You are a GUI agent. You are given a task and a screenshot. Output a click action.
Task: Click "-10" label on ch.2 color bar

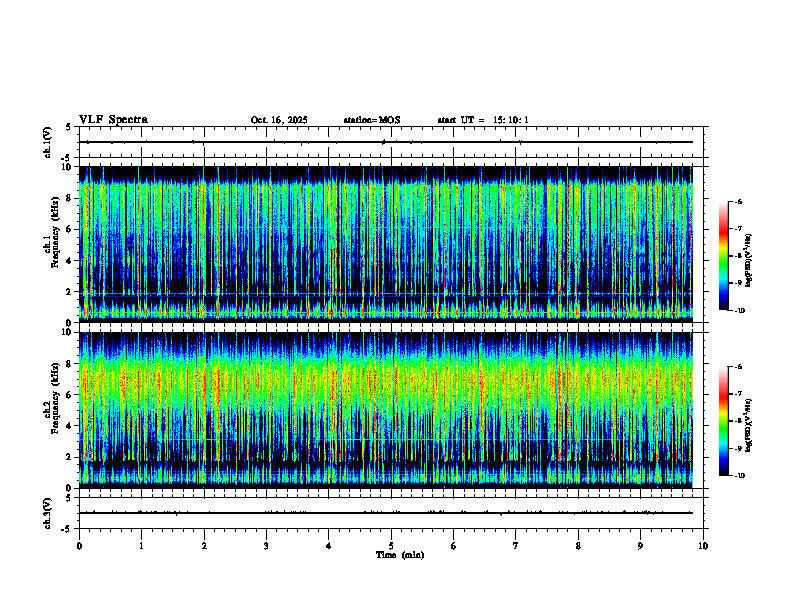pos(739,476)
